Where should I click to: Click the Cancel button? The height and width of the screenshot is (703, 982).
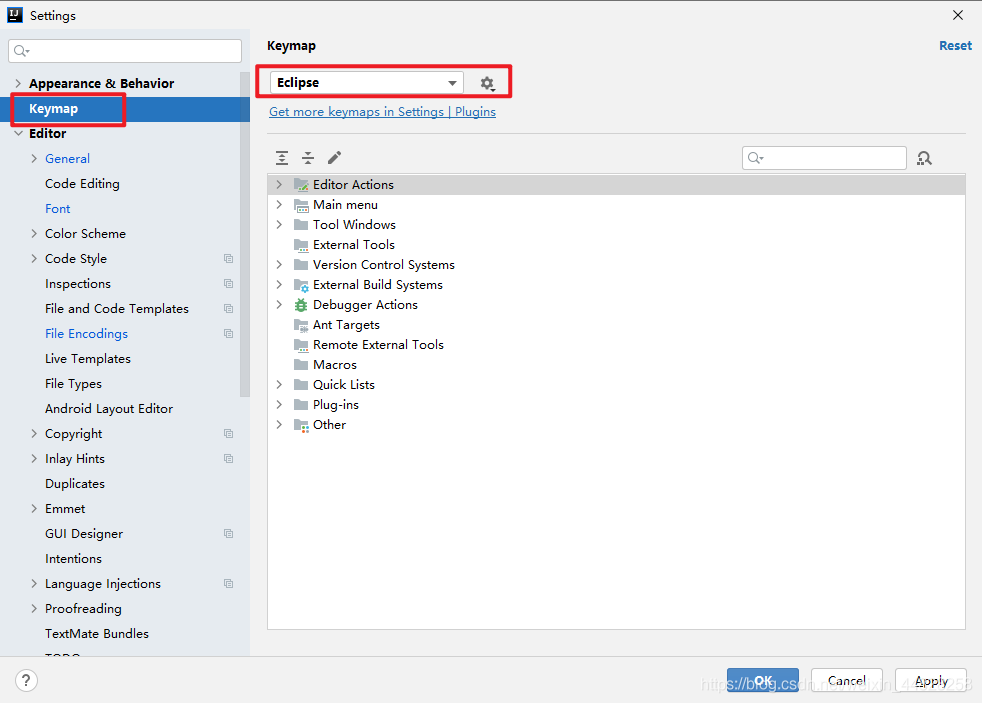[847, 680]
